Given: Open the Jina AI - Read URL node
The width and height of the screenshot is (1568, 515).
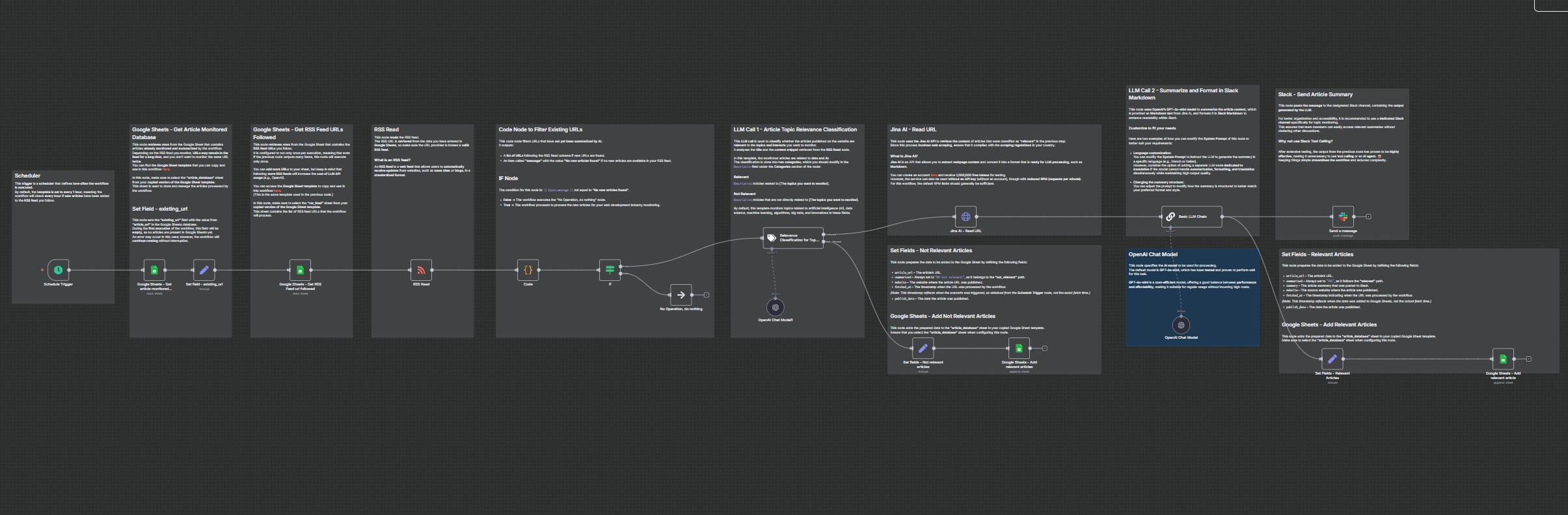Looking at the screenshot, I should (x=966, y=217).
